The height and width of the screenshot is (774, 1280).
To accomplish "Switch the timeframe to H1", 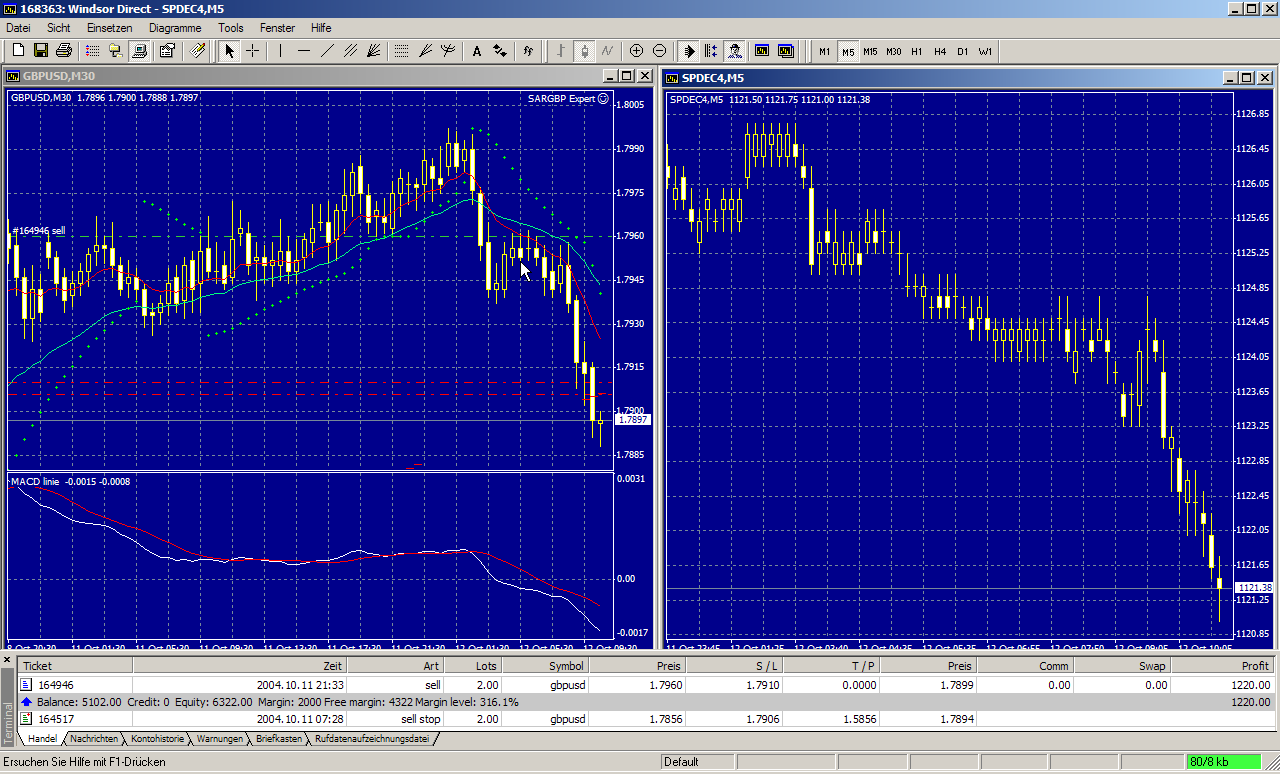I will (916, 51).
